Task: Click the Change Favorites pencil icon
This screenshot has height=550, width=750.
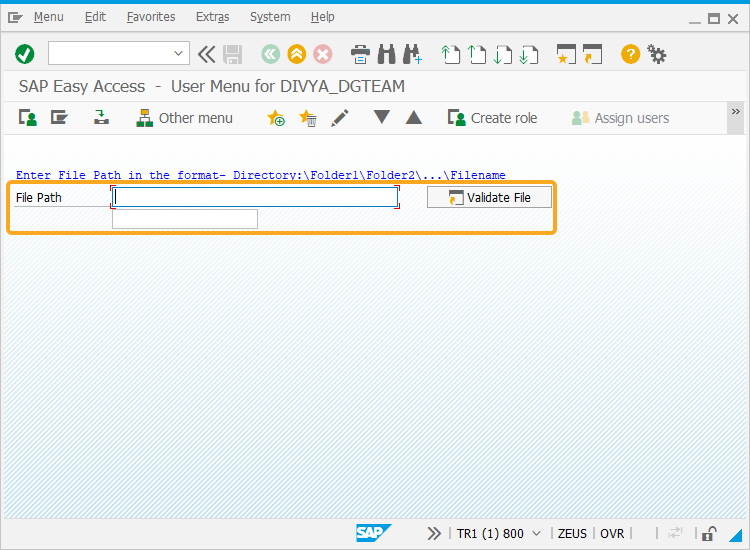Action: [340, 118]
